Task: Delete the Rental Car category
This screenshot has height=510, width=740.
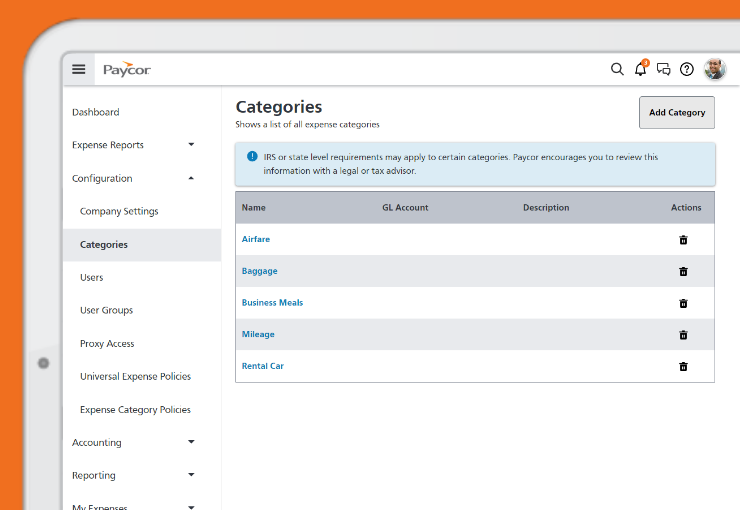Action: pyautogui.click(x=683, y=366)
